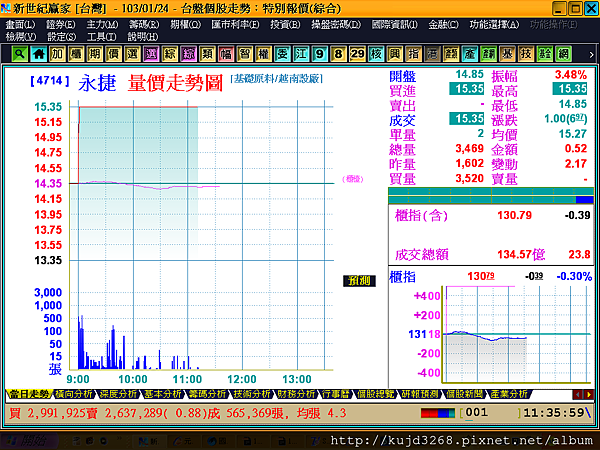The height and width of the screenshot is (450, 600).
Task: Switch to the 產業分析 tab
Action: [509, 394]
